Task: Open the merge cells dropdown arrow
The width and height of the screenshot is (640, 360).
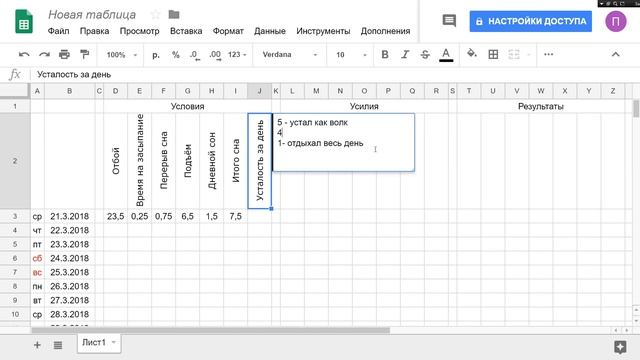Action: (529, 55)
